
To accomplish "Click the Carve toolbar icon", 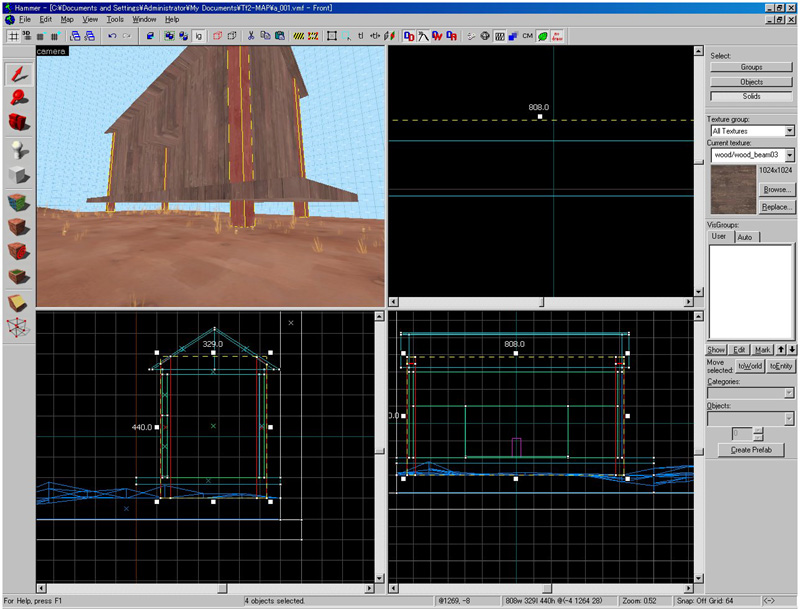I will (x=150, y=36).
